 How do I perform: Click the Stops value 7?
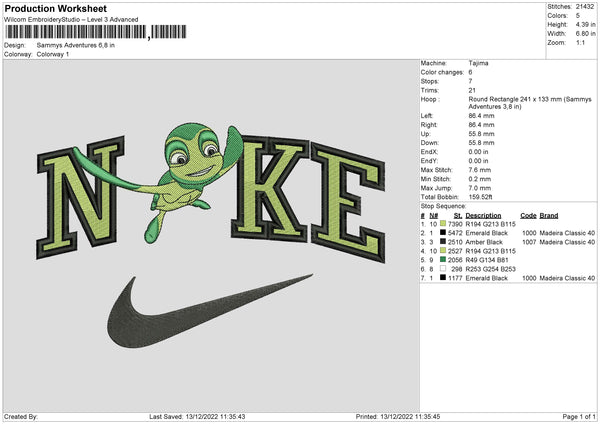tap(470, 81)
